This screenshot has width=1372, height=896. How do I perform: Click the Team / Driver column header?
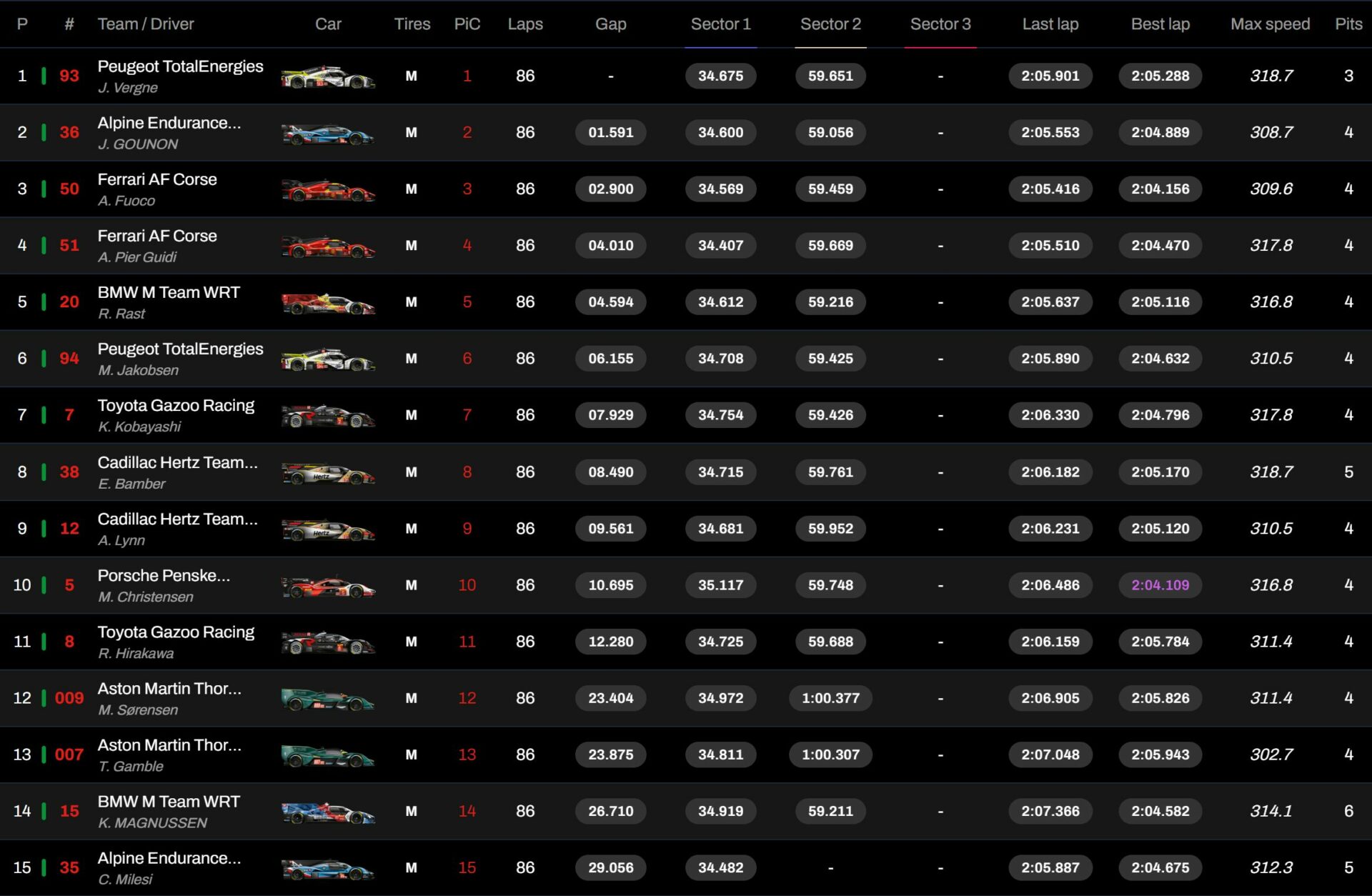(146, 24)
